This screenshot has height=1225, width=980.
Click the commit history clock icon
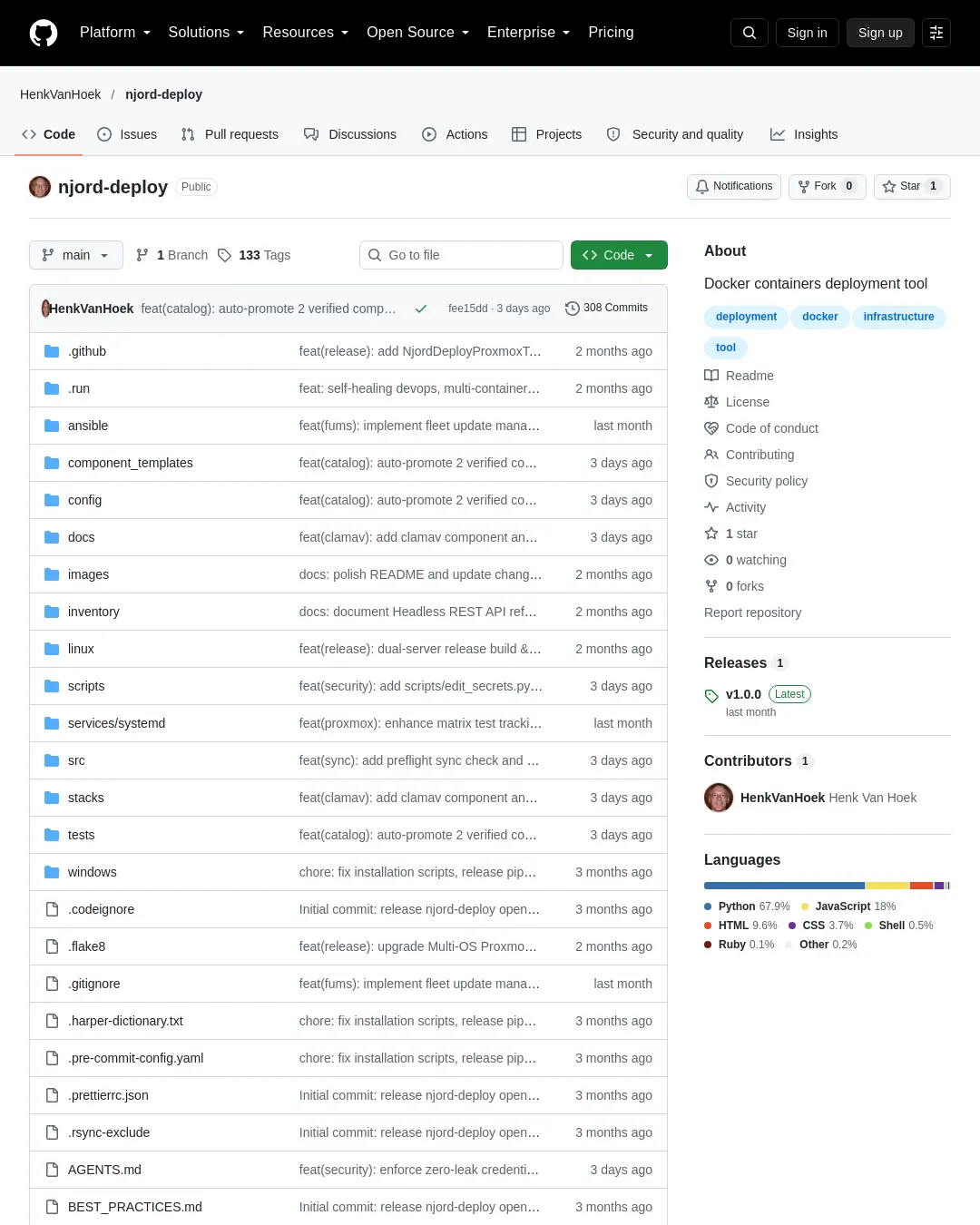(x=572, y=309)
